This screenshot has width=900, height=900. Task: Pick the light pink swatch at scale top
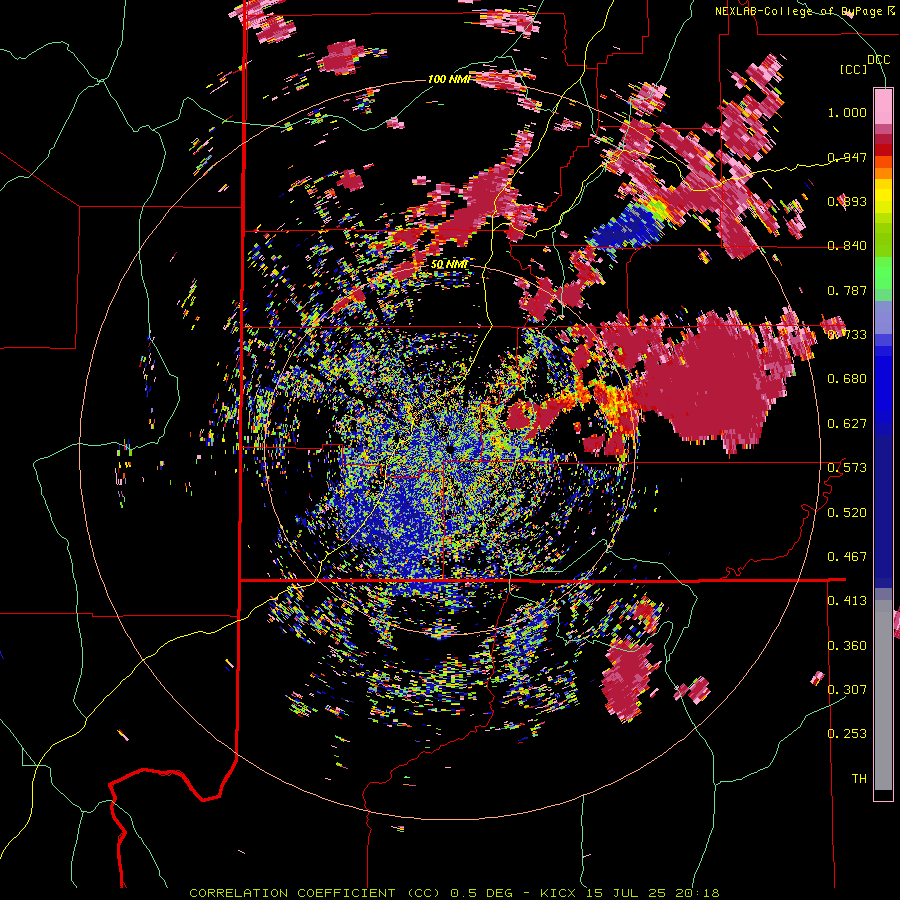click(x=883, y=106)
